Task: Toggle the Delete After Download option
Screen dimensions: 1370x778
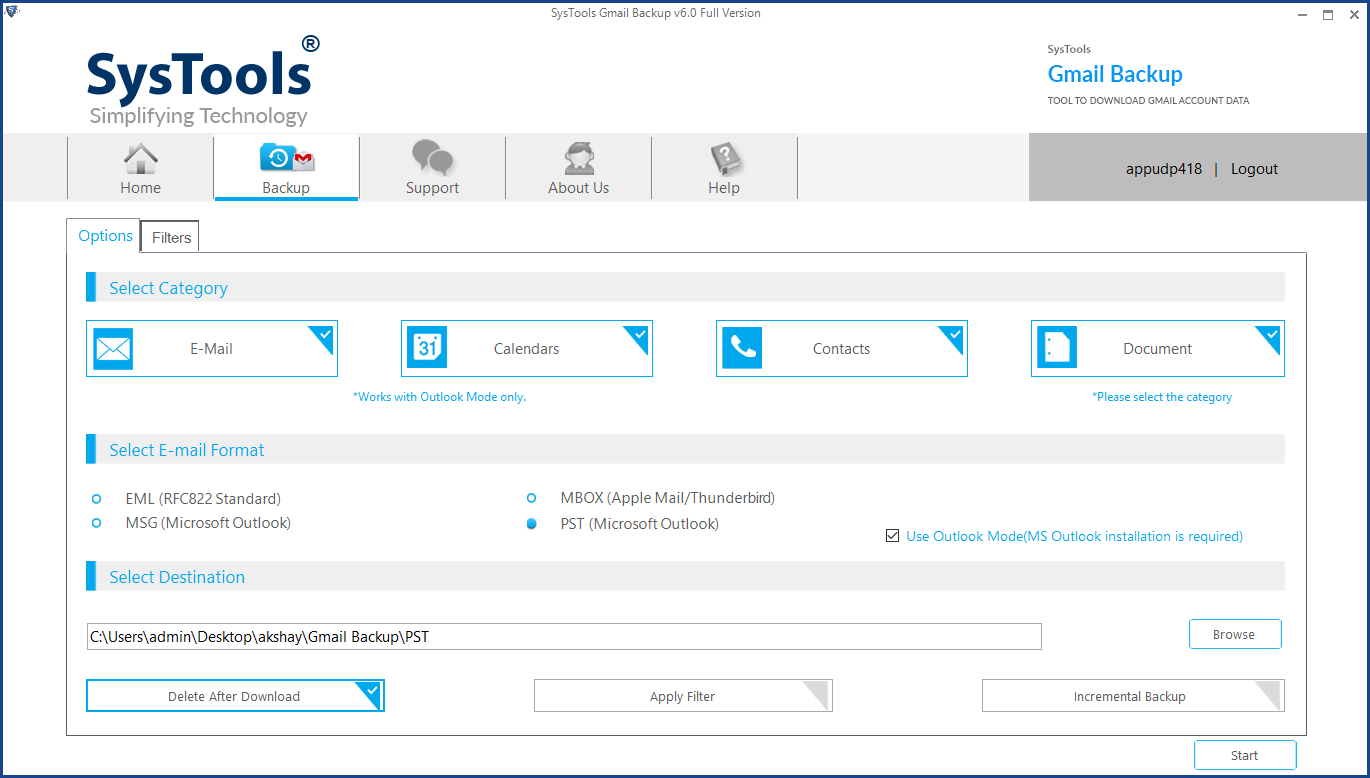Action: tap(235, 696)
